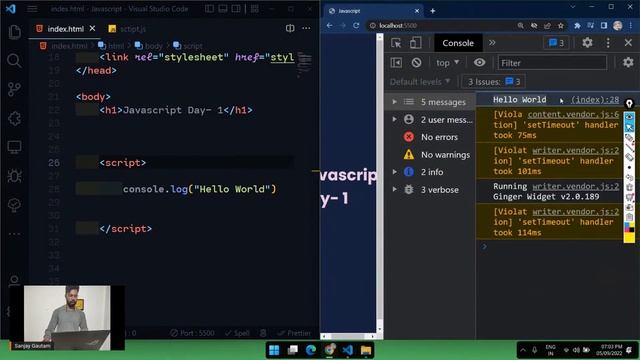Toggle the device toolbar in DevTools
Image resolution: width=640 pixels, height=360 pixels.
pos(416,43)
